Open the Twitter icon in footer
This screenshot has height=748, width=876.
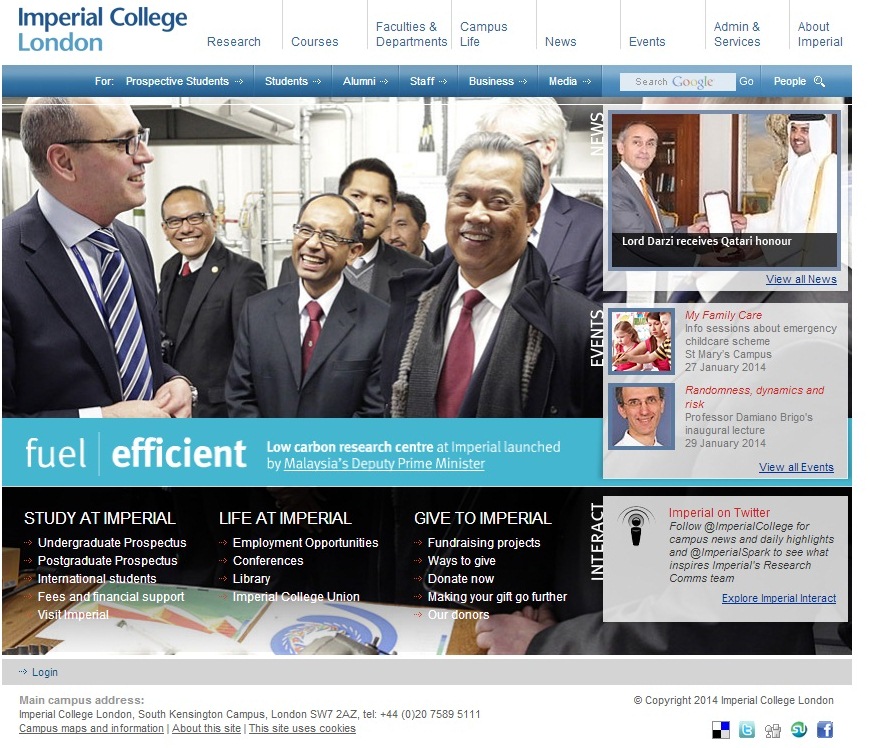tap(746, 730)
